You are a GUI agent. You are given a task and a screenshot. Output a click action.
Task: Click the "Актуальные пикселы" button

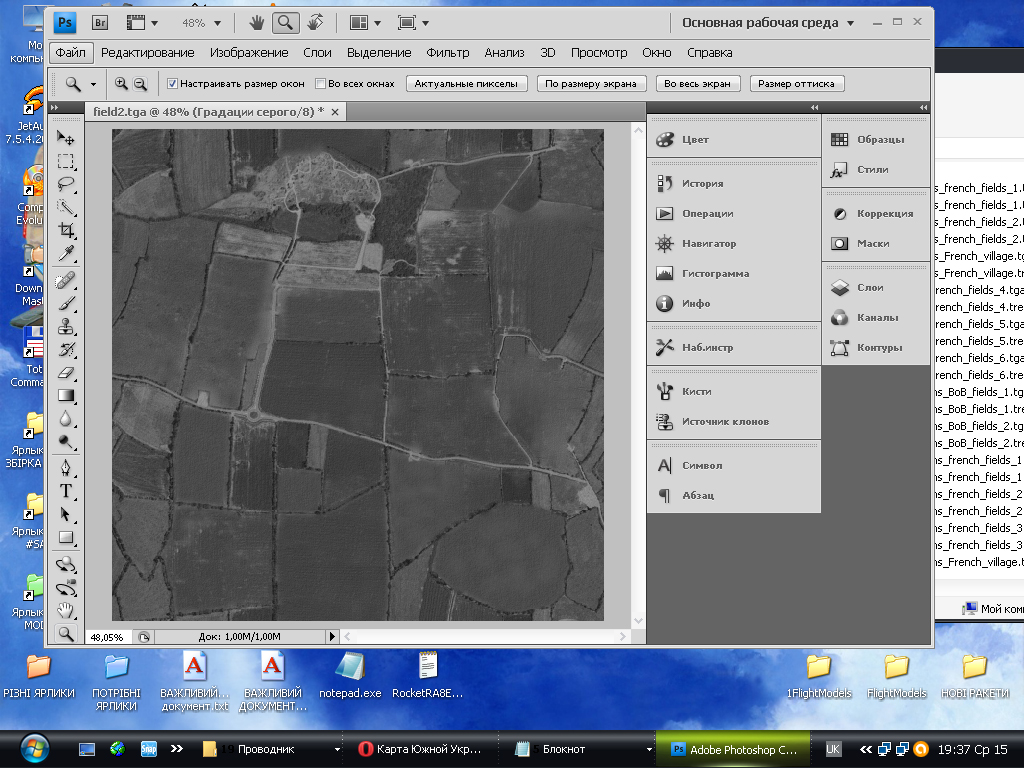click(466, 84)
